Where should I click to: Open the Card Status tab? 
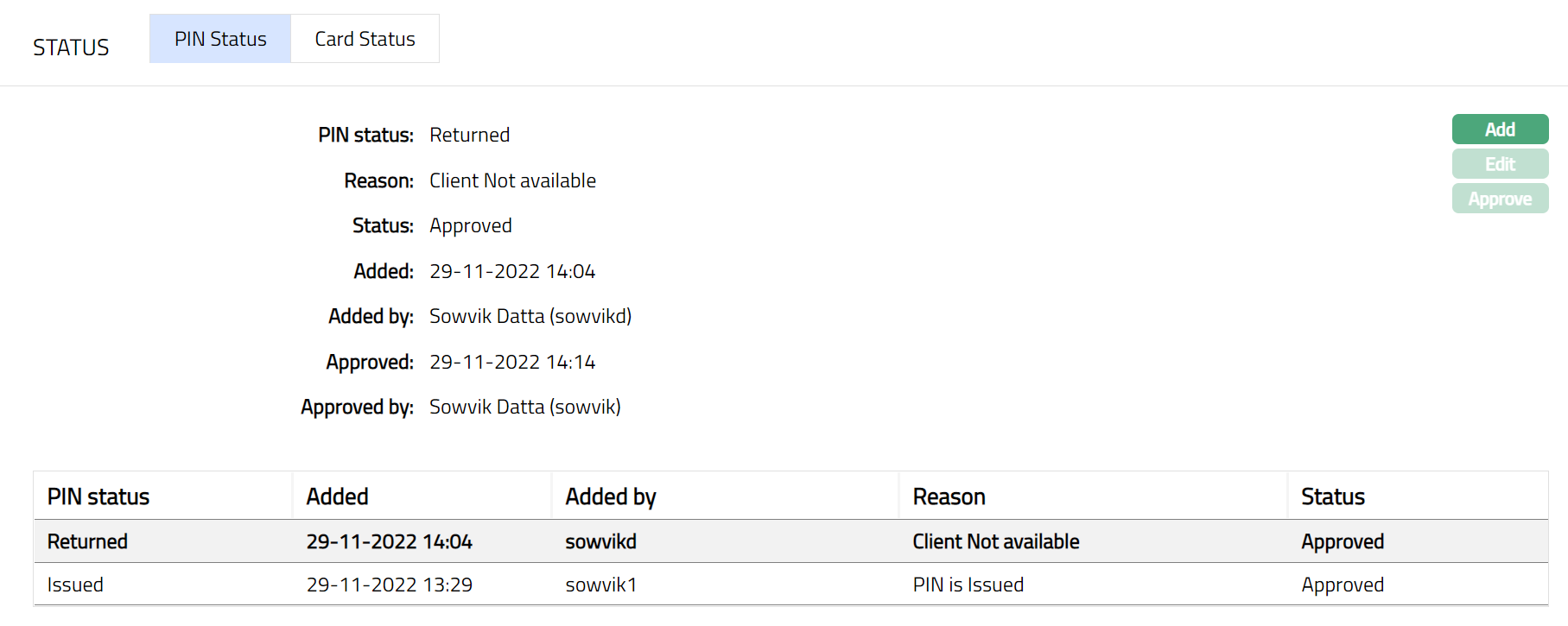point(365,39)
